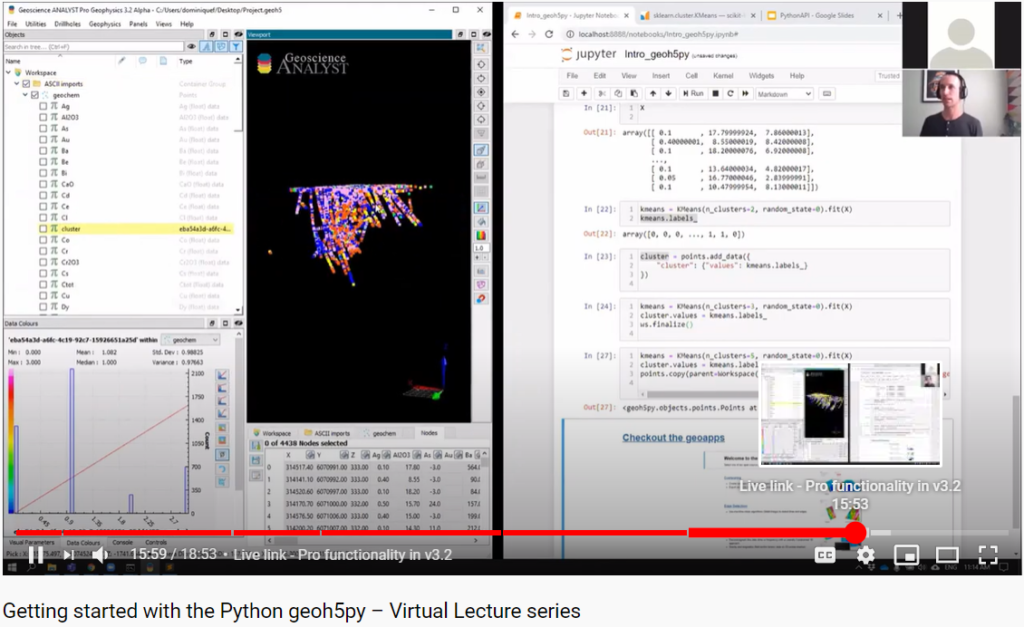Collapse the Workspace tree node

click(x=8, y=73)
